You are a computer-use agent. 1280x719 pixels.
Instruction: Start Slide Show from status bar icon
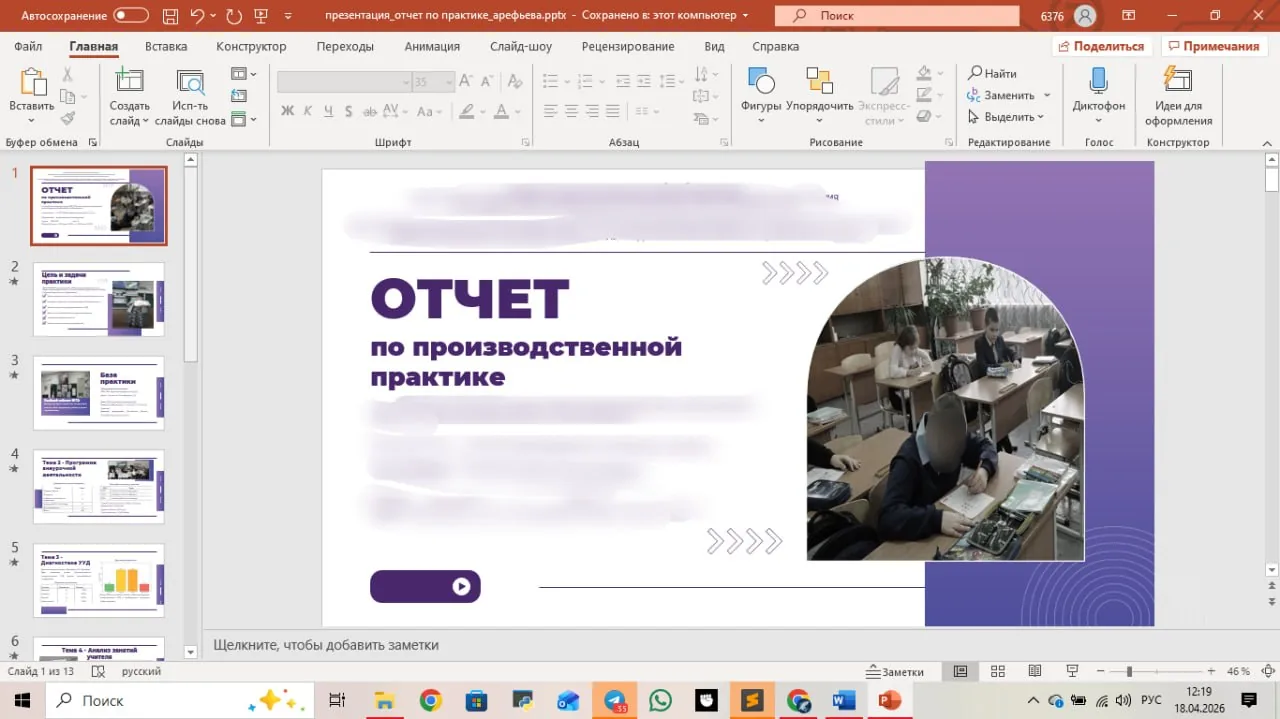[x=1072, y=671]
